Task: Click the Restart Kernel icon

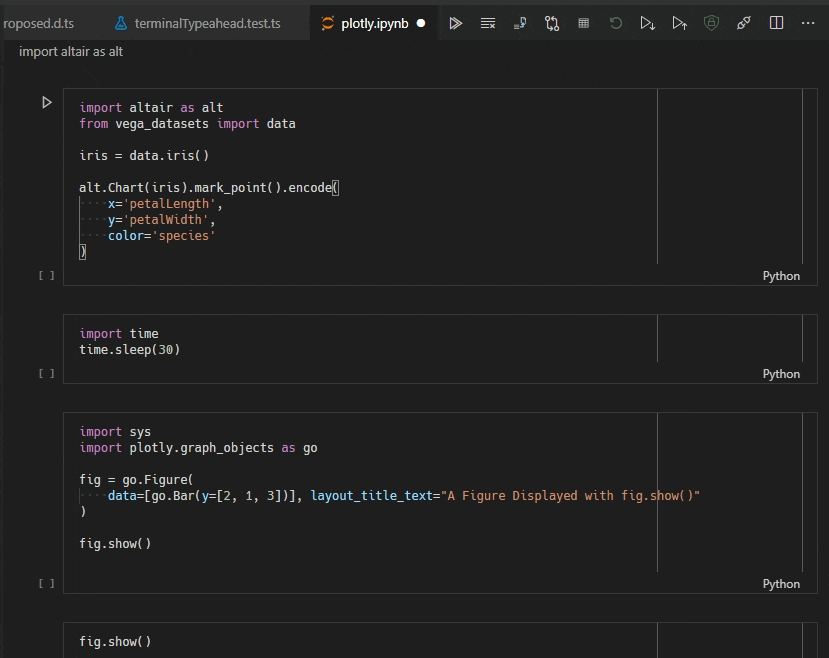Action: (616, 23)
